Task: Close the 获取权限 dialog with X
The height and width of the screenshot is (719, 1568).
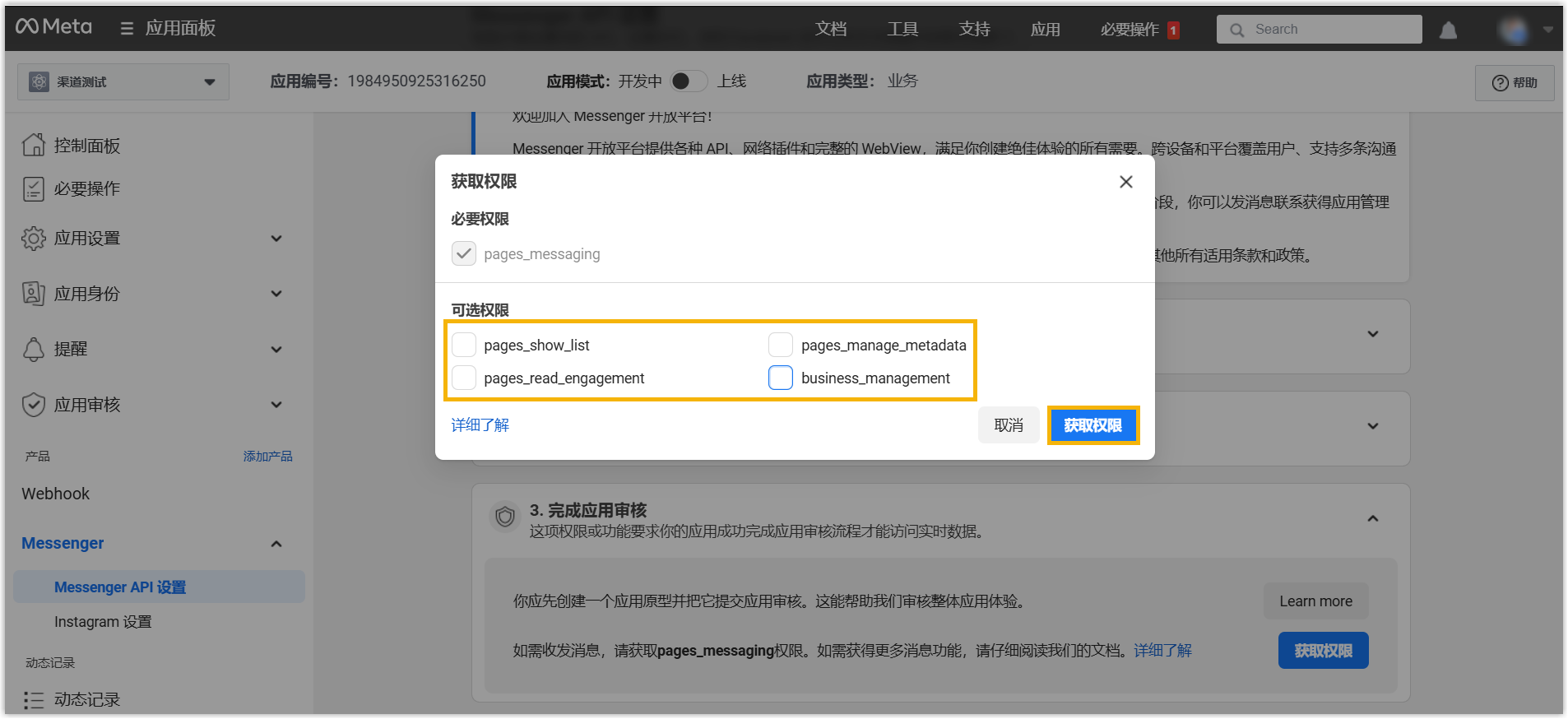Action: pyautogui.click(x=1125, y=182)
